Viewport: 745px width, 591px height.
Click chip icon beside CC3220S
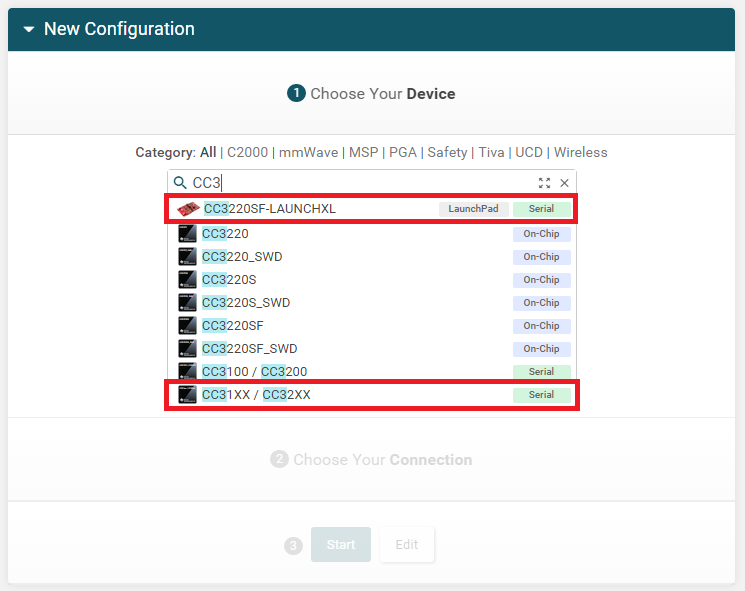tap(187, 280)
